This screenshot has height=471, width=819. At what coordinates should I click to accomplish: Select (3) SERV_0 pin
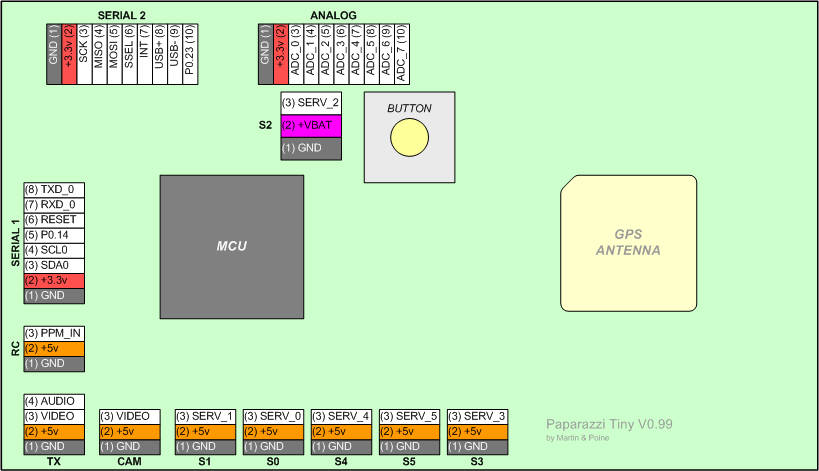tap(273, 416)
